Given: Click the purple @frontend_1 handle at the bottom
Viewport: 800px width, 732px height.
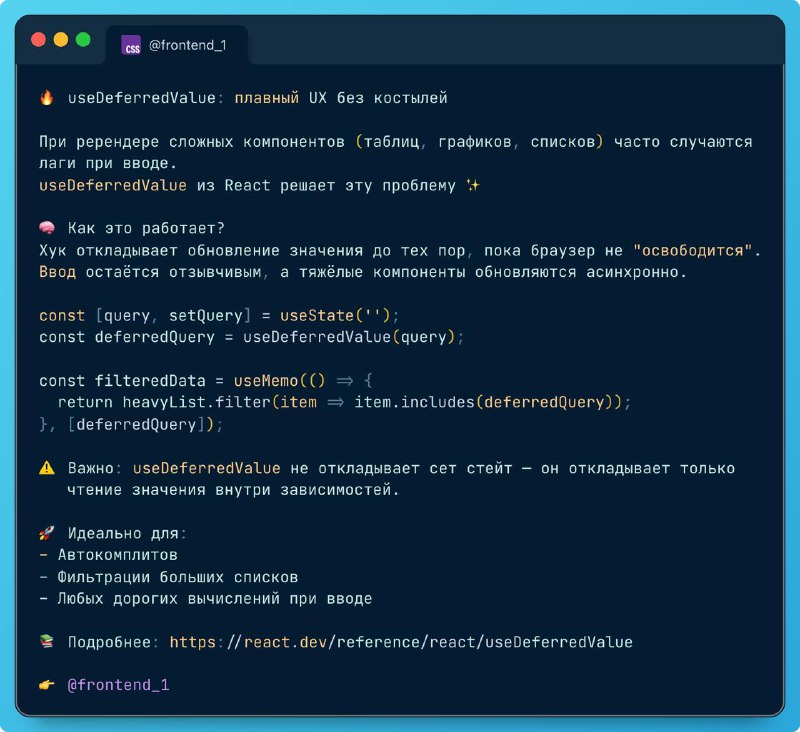Looking at the screenshot, I should coord(118,685).
